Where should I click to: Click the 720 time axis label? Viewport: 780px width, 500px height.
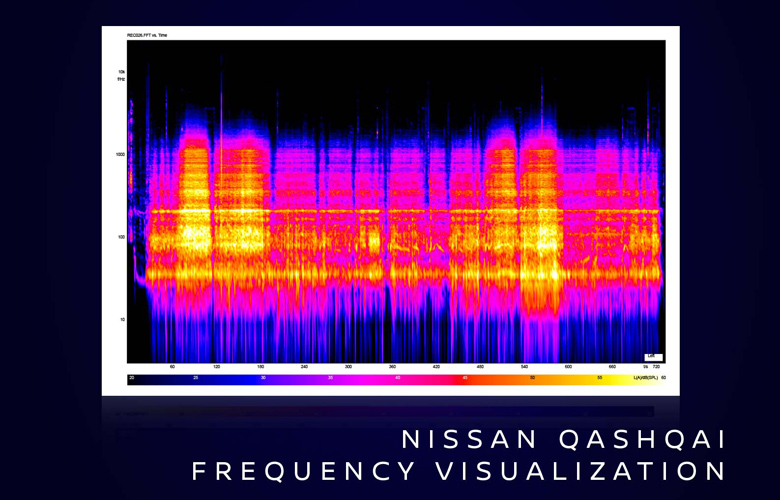point(656,367)
